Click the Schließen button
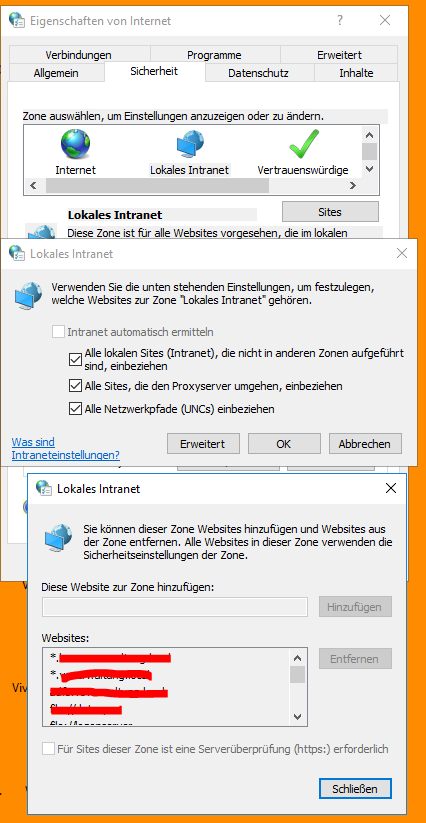The image size is (426, 823). pyautogui.click(x=355, y=789)
